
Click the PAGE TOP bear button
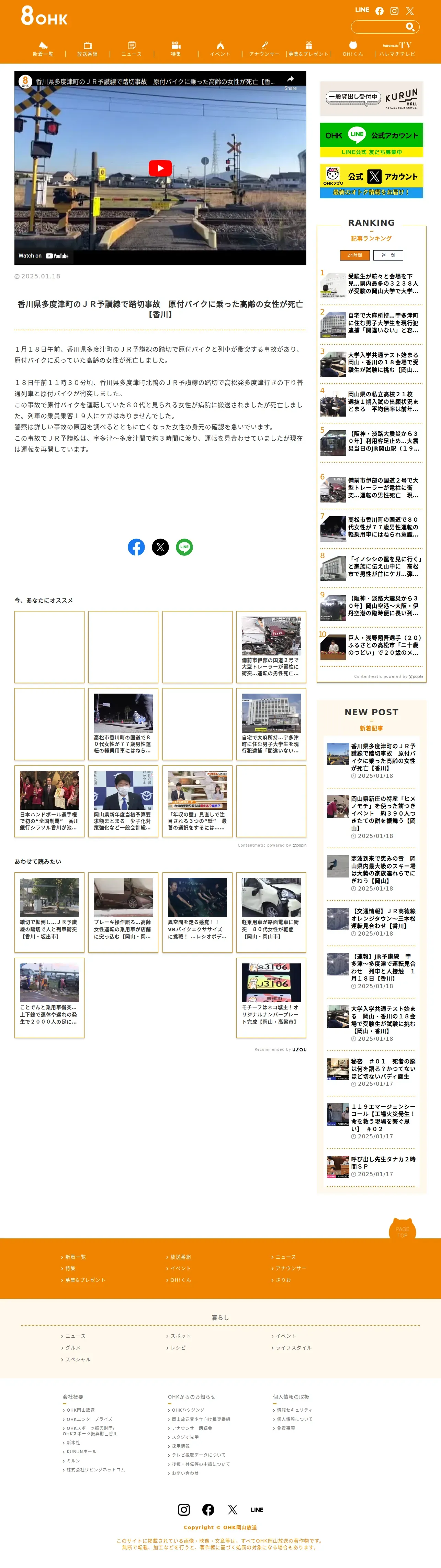402,1229
